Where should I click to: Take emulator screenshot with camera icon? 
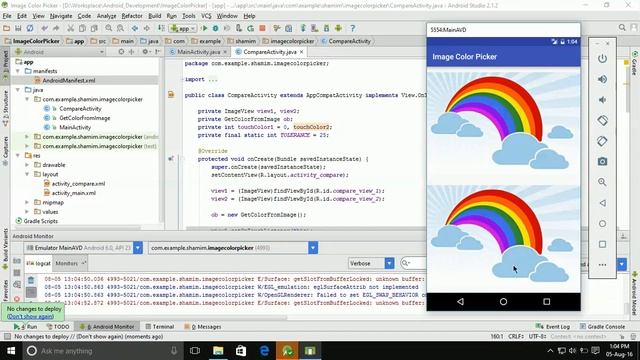click(x=602, y=162)
